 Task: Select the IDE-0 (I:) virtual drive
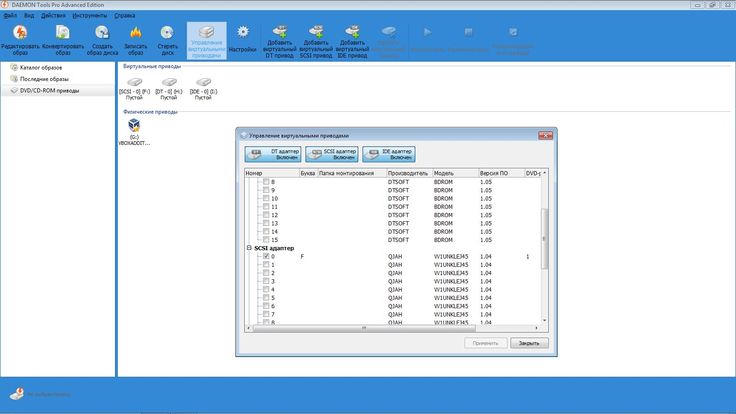(x=203, y=88)
